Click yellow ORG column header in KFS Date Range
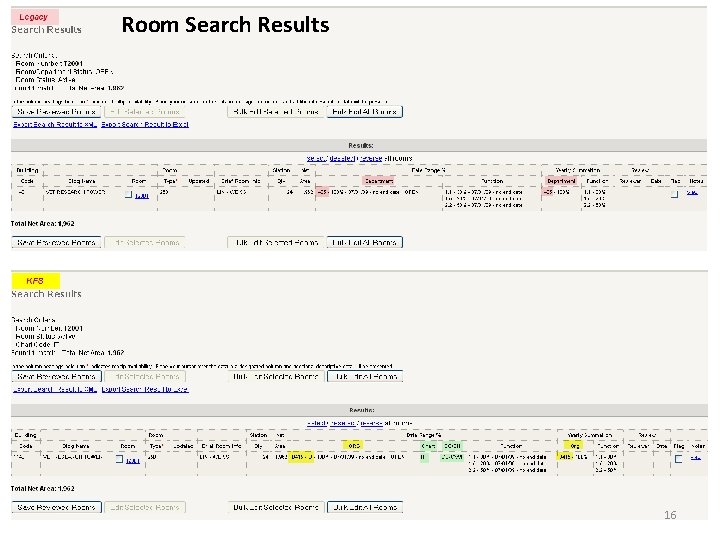The height and width of the screenshot is (540, 720). [x=353, y=445]
